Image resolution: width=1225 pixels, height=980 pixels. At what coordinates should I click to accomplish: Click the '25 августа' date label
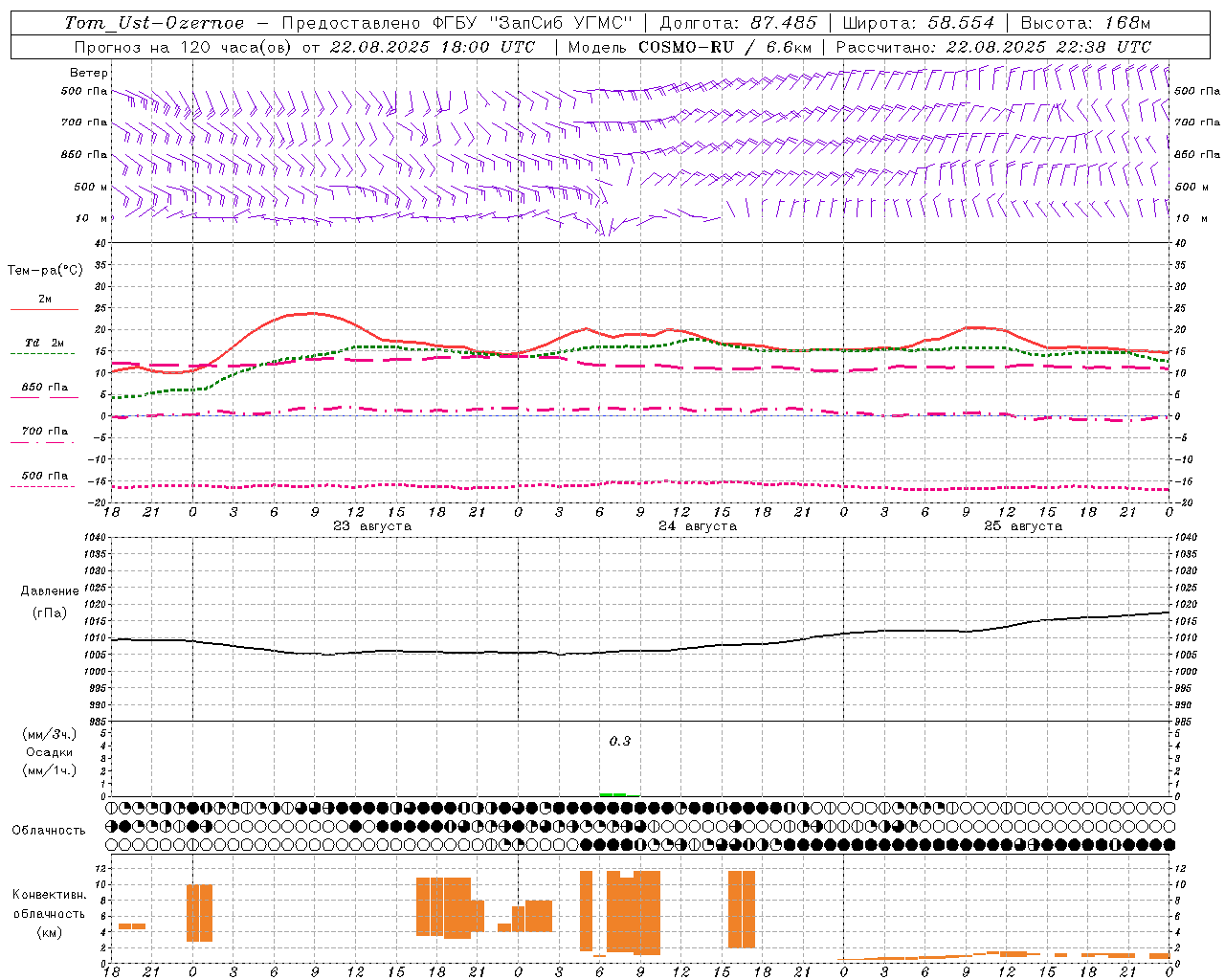[x=1023, y=526]
